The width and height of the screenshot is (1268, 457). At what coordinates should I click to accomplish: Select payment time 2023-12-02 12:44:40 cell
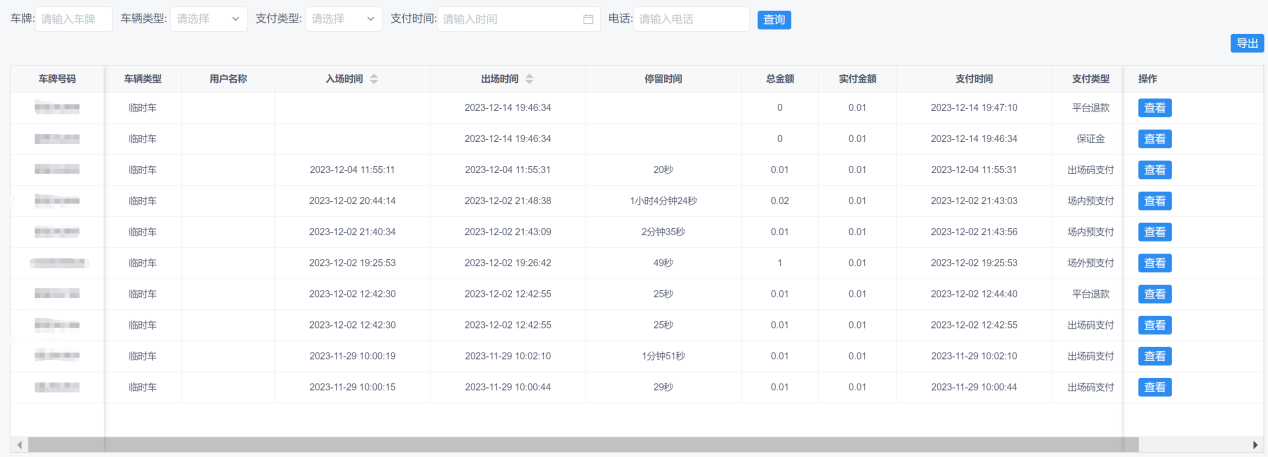pyautogui.click(x=974, y=294)
